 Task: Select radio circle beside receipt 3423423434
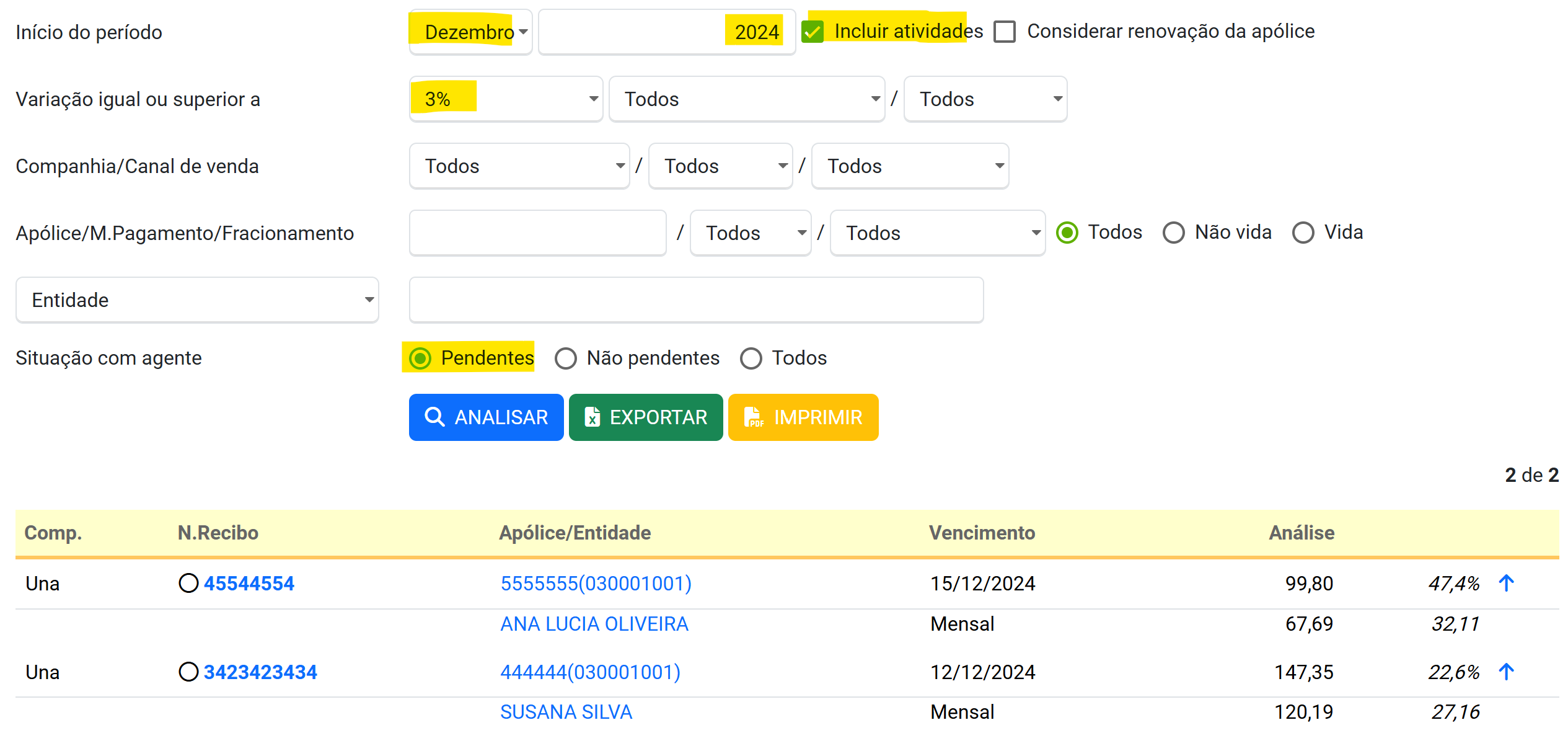click(188, 672)
